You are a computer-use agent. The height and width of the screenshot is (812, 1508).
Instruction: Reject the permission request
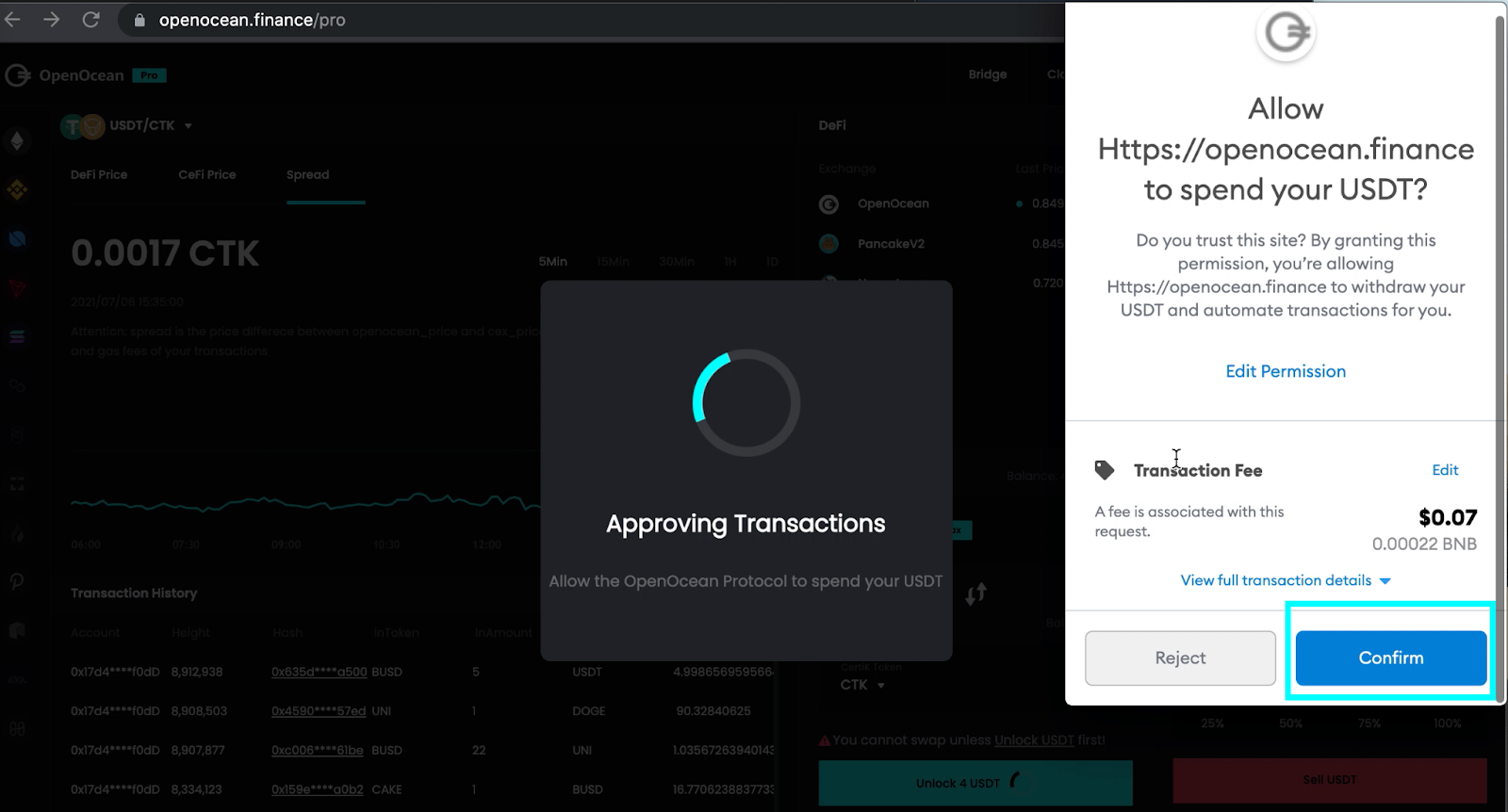(1180, 658)
